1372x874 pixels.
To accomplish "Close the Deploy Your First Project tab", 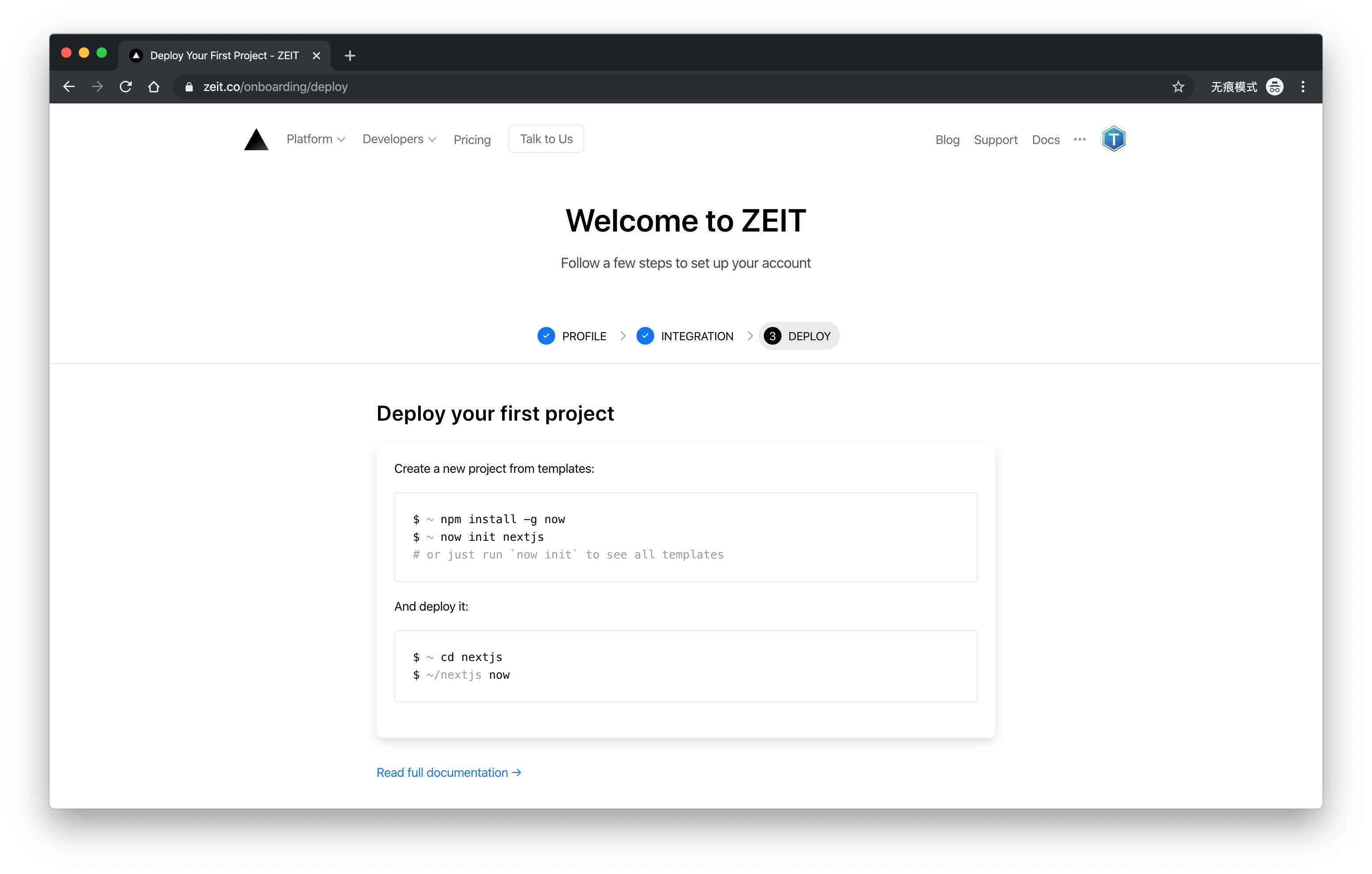I will pyautogui.click(x=316, y=55).
